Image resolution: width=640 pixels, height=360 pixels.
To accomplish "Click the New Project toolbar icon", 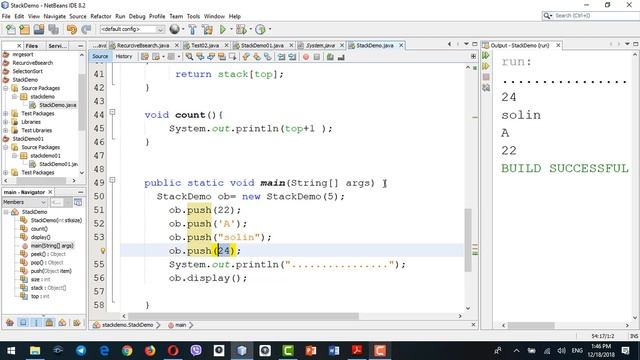I will pos(25,29).
